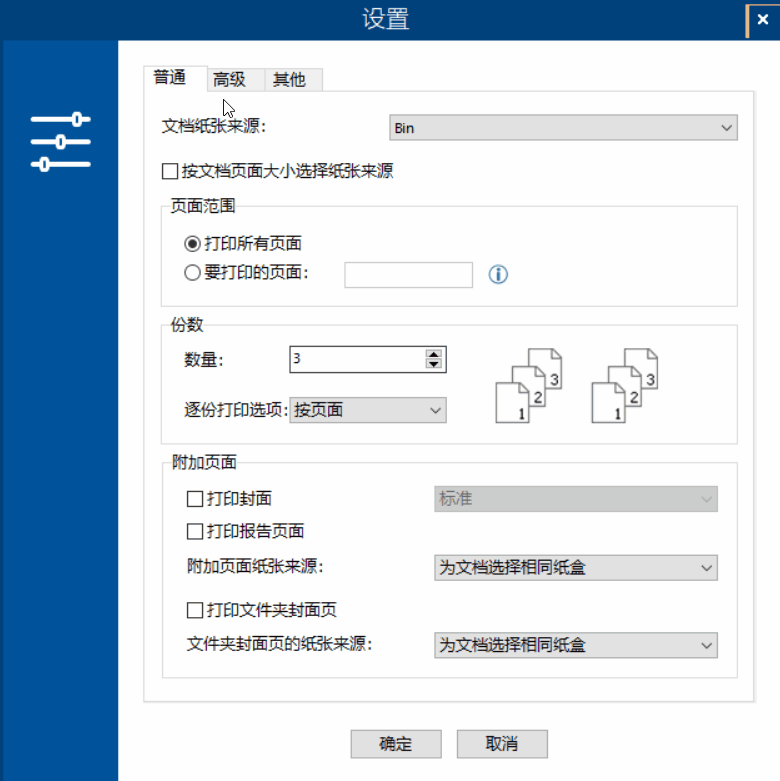Image resolution: width=780 pixels, height=781 pixels.
Task: Click the first collate preview page stack
Action: pyautogui.click(x=529, y=386)
